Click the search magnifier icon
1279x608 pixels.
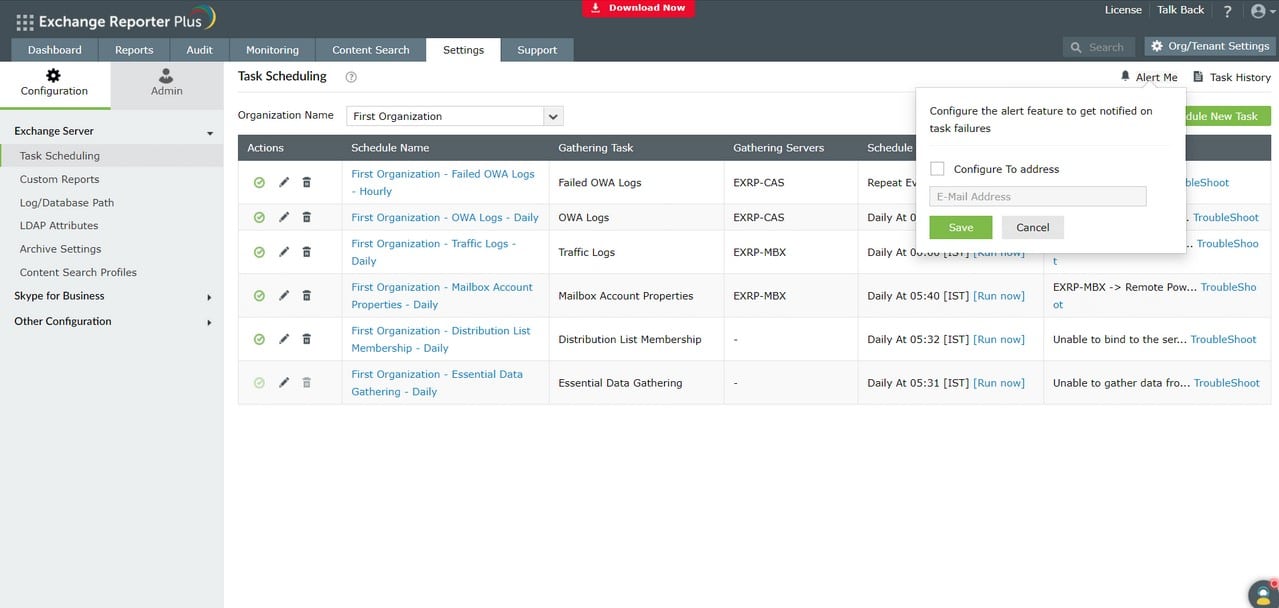(x=1076, y=47)
